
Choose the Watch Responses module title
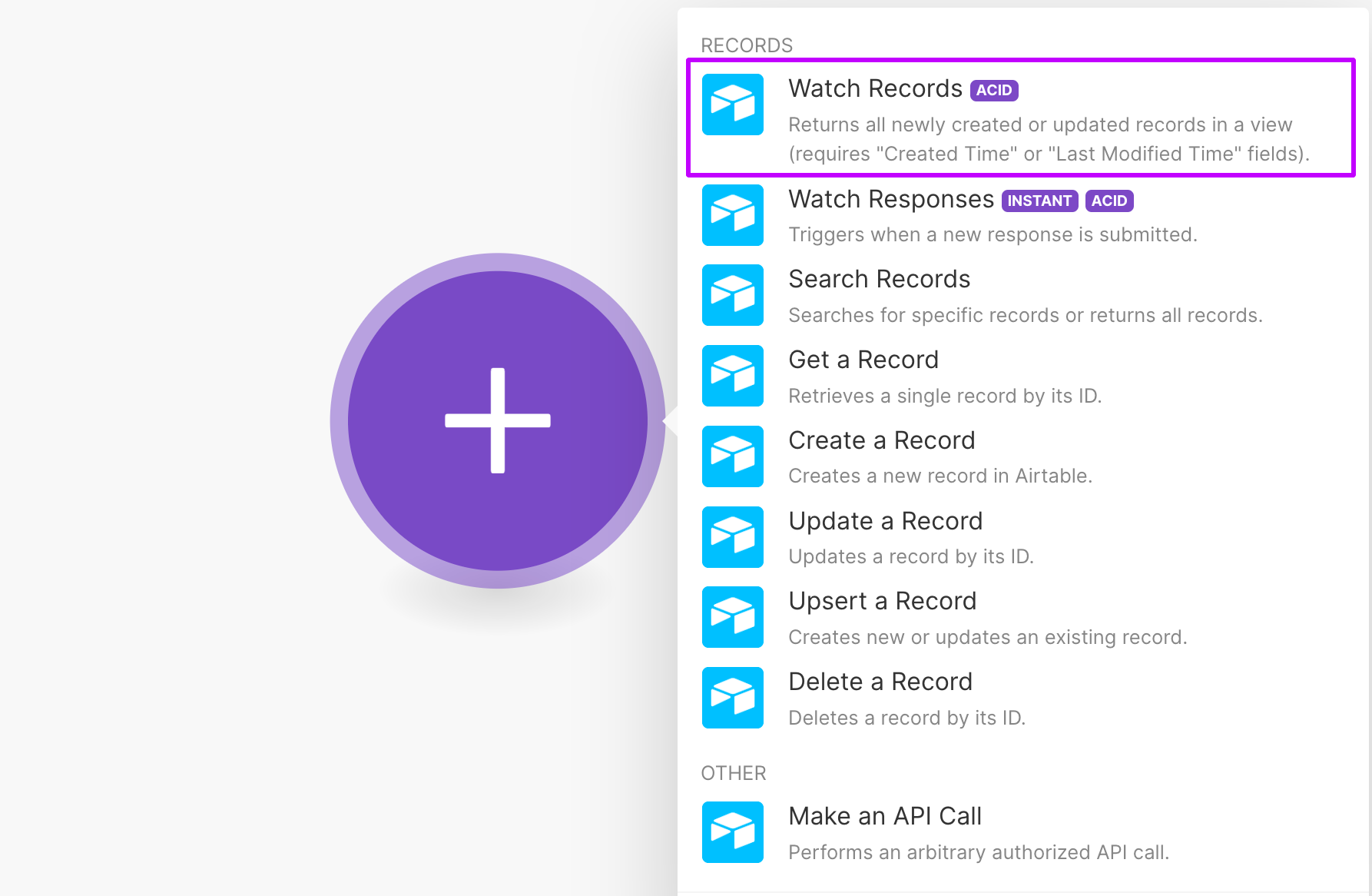click(891, 199)
